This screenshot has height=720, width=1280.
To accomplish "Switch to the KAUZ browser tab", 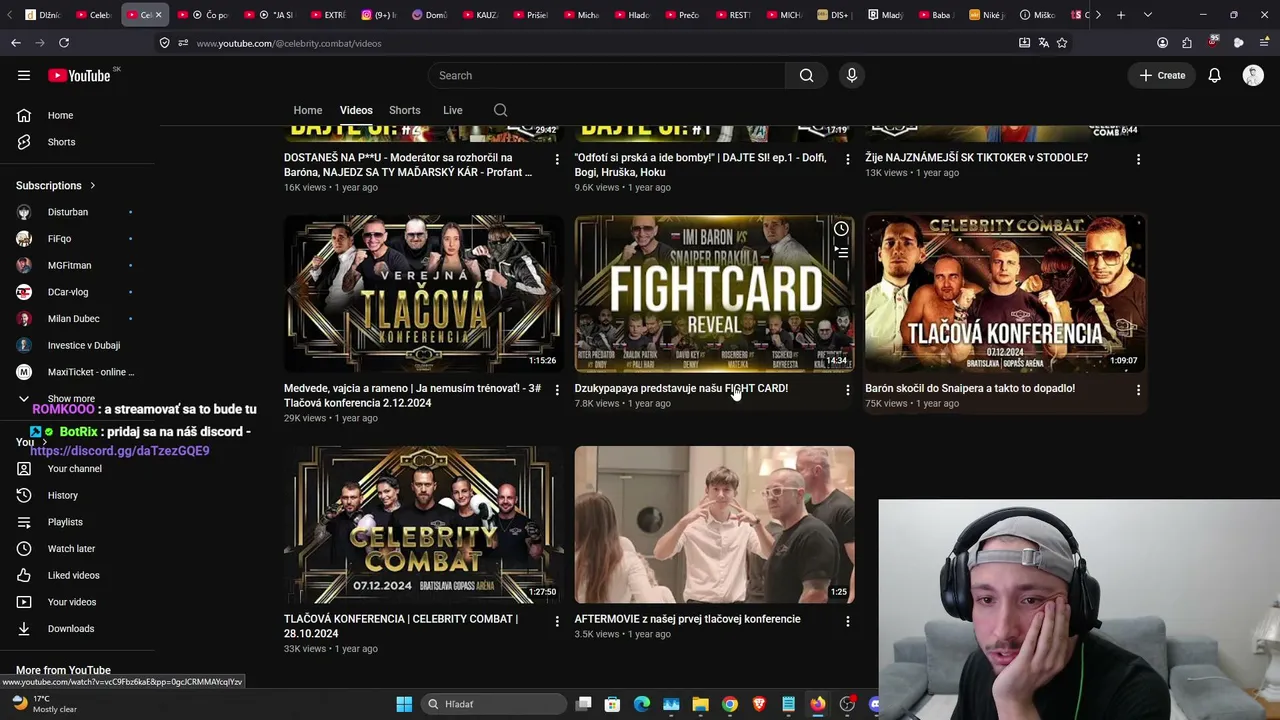I will pyautogui.click(x=480, y=15).
